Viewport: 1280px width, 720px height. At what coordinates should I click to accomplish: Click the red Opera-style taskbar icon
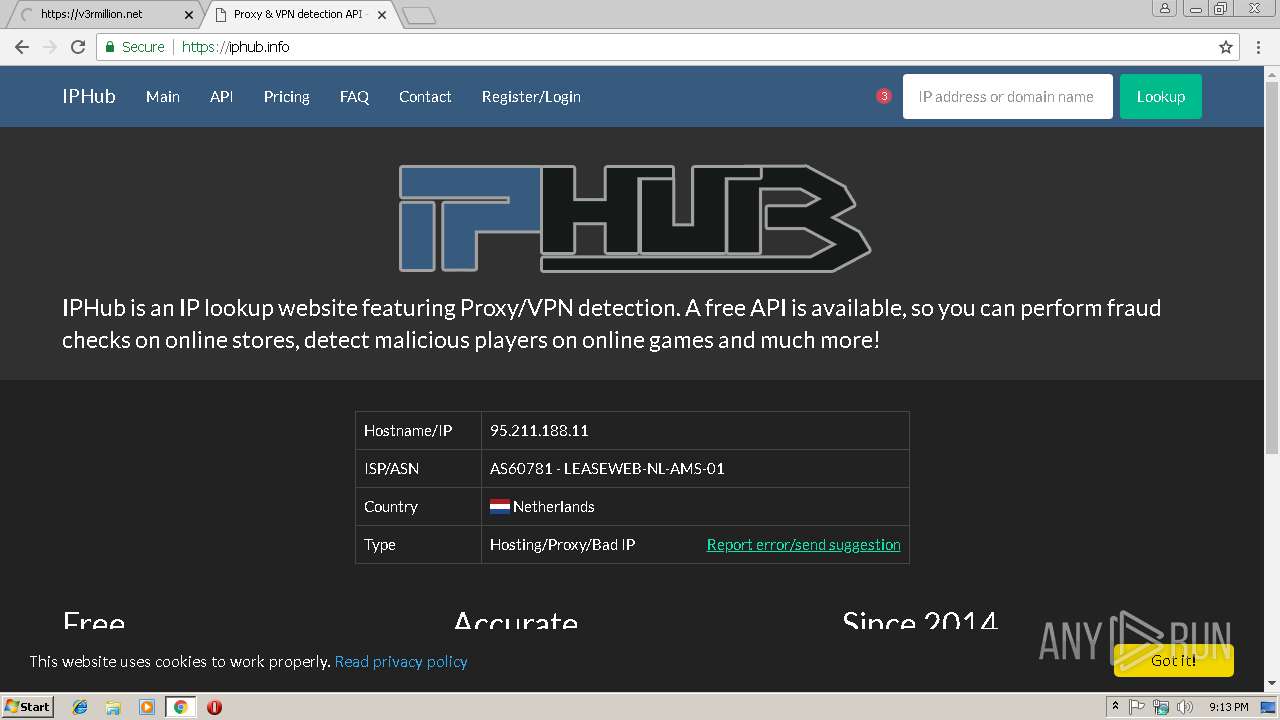(x=214, y=707)
